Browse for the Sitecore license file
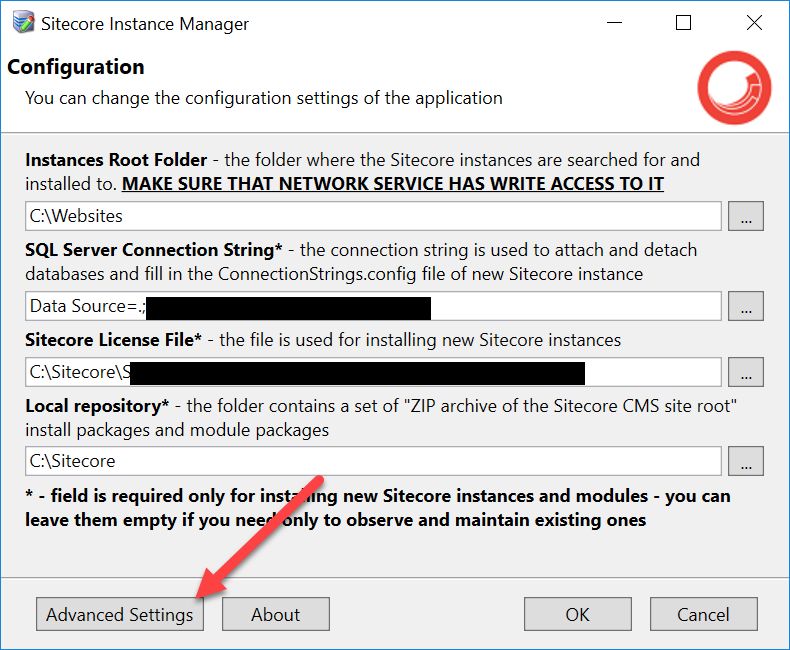Image resolution: width=790 pixels, height=650 pixels. coord(746,372)
